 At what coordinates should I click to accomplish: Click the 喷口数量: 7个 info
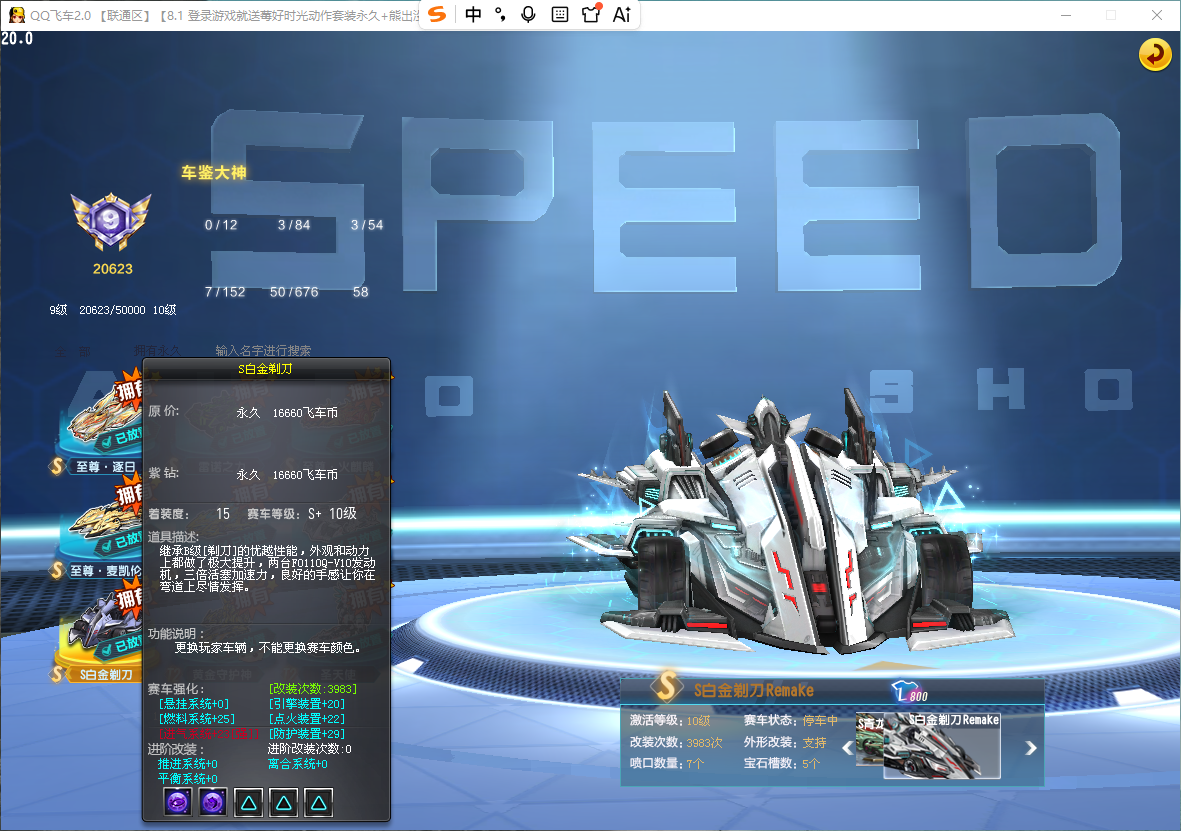[667, 764]
